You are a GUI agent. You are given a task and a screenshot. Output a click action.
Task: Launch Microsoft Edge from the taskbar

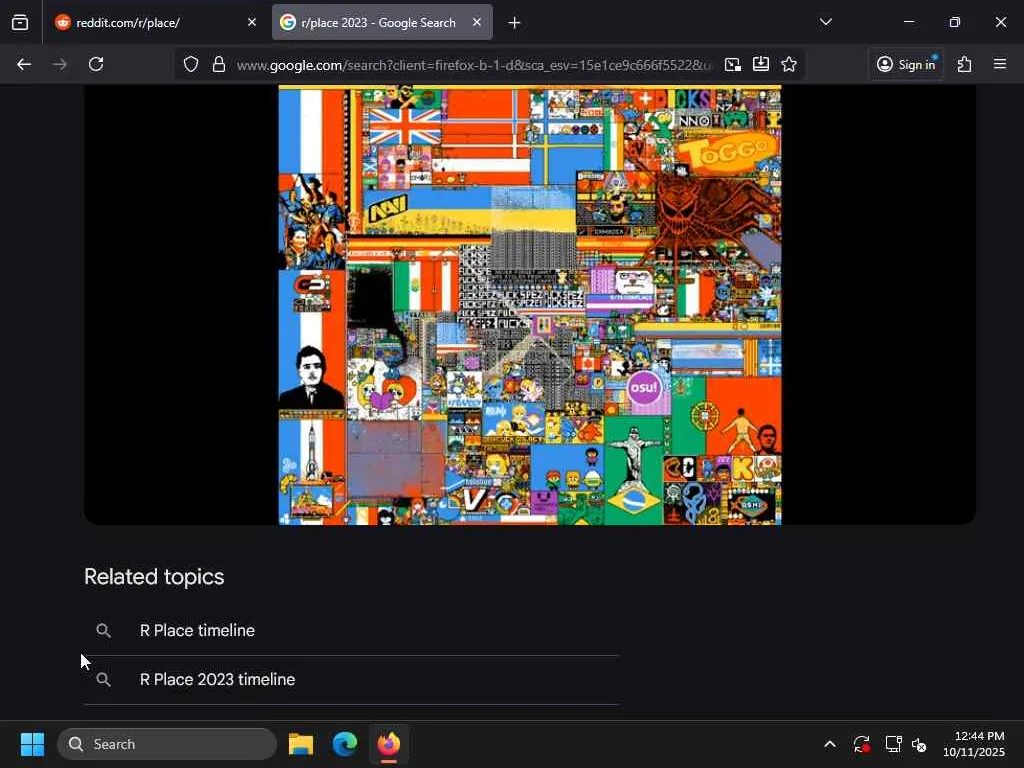pyautogui.click(x=345, y=744)
